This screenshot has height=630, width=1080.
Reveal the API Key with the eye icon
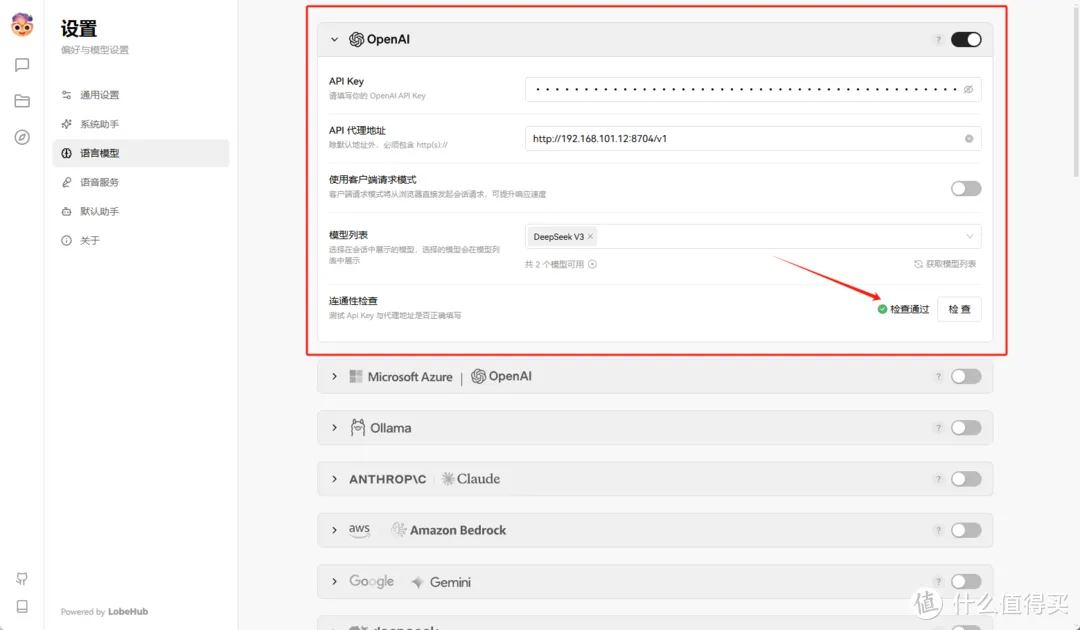pyautogui.click(x=967, y=89)
